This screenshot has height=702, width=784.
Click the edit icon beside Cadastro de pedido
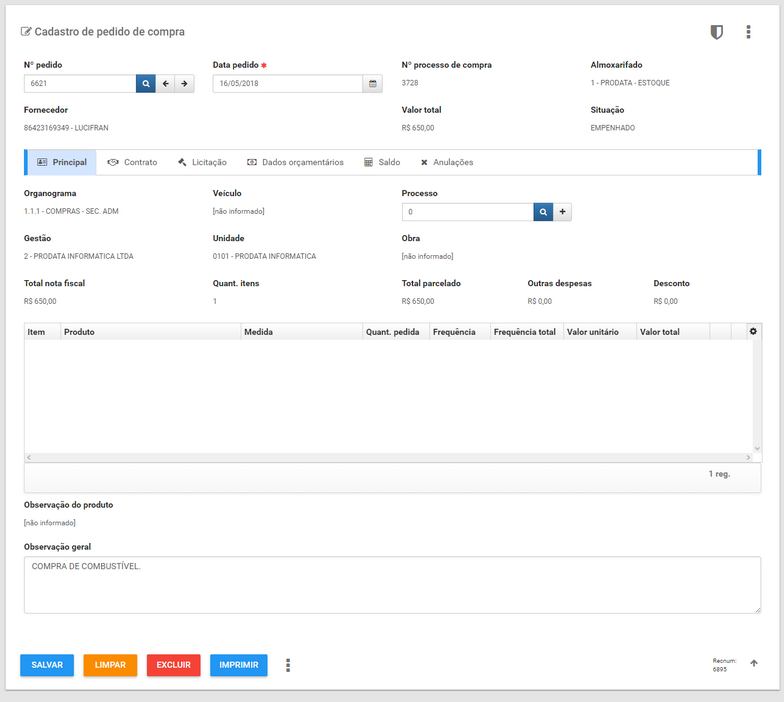(26, 32)
